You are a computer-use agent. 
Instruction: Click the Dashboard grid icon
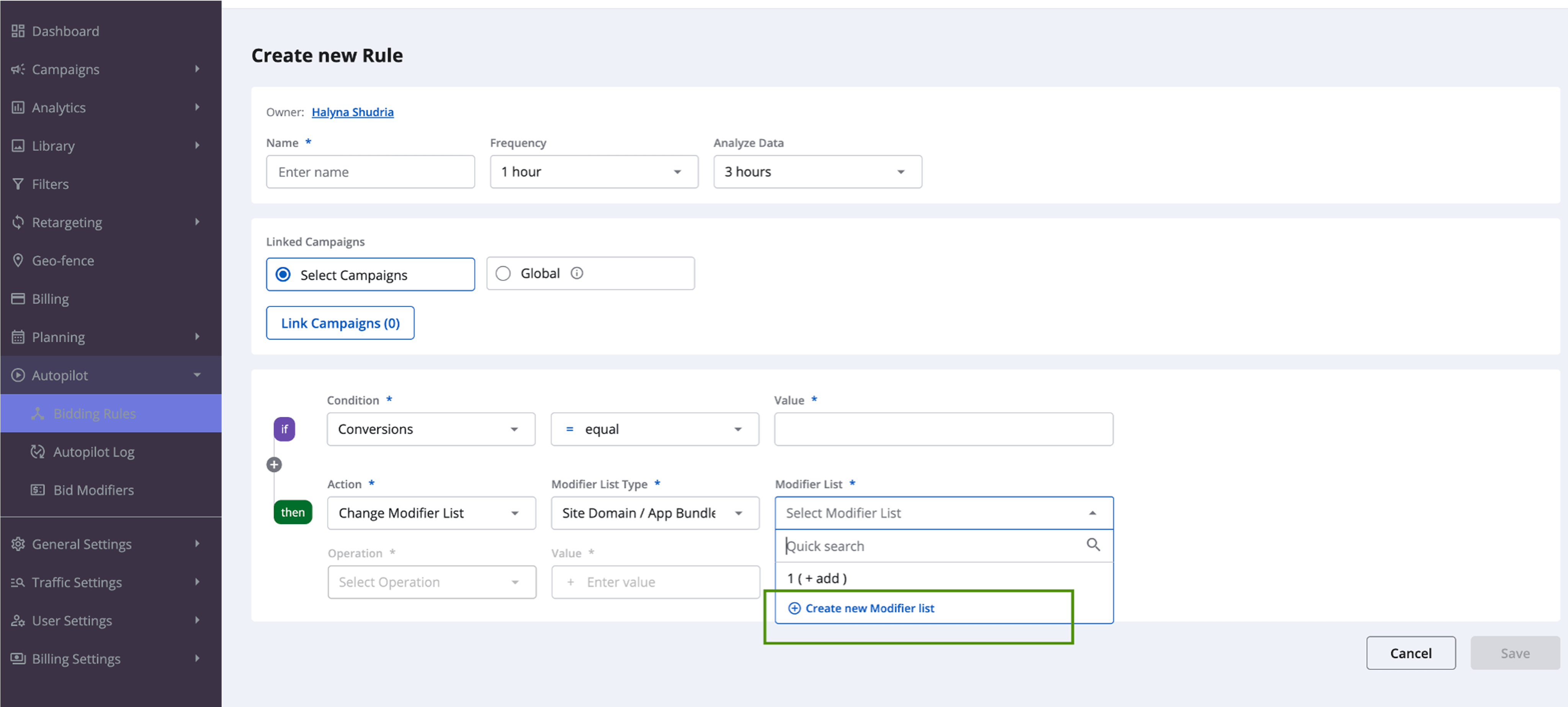[18, 31]
